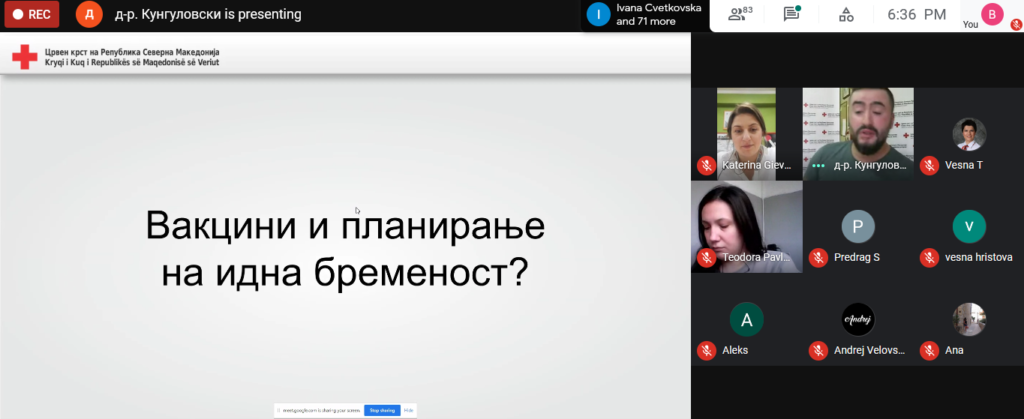
Task: Click the 'You' pink B avatar
Action: click(x=991, y=14)
